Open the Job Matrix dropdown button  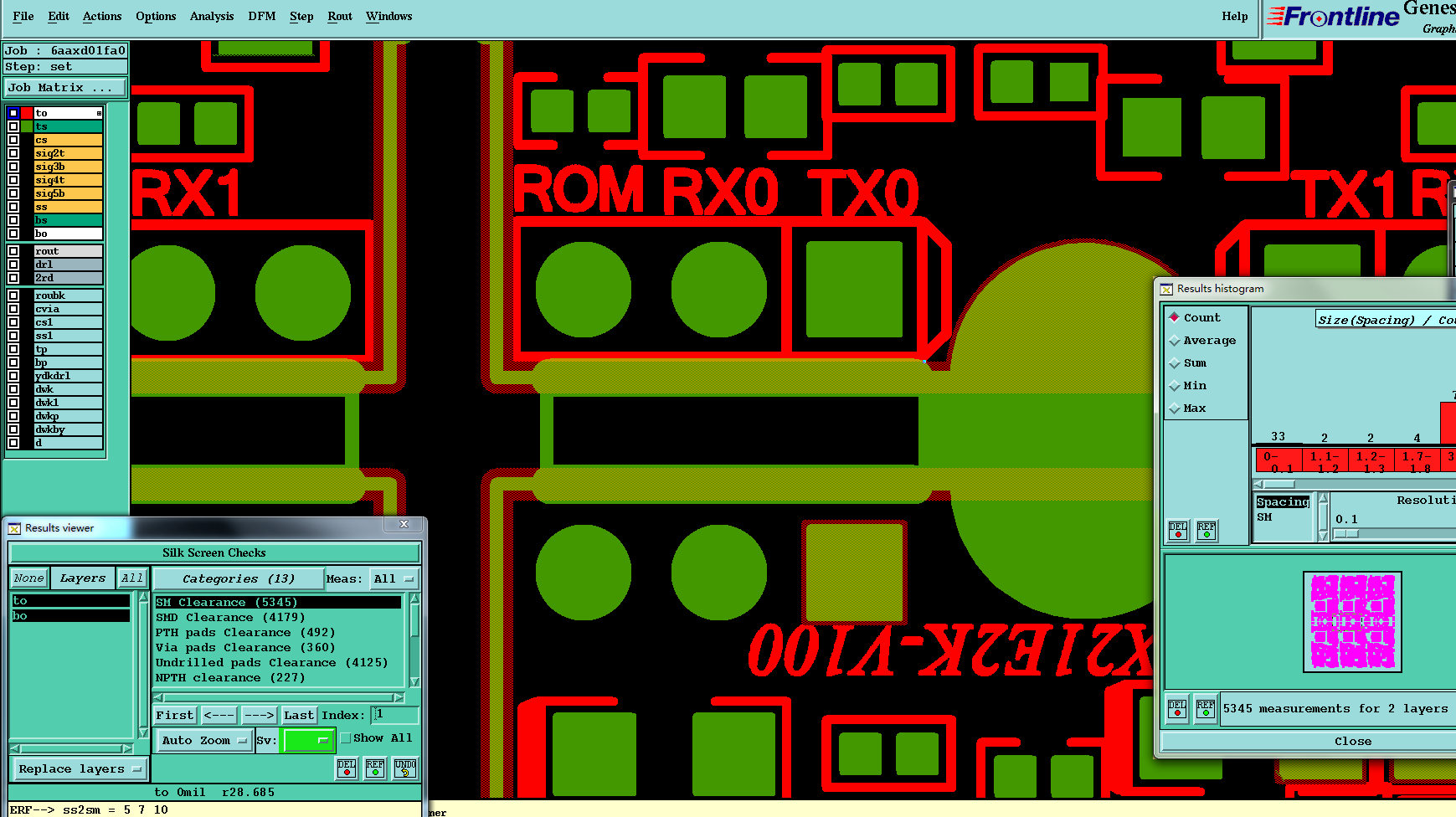click(x=65, y=87)
